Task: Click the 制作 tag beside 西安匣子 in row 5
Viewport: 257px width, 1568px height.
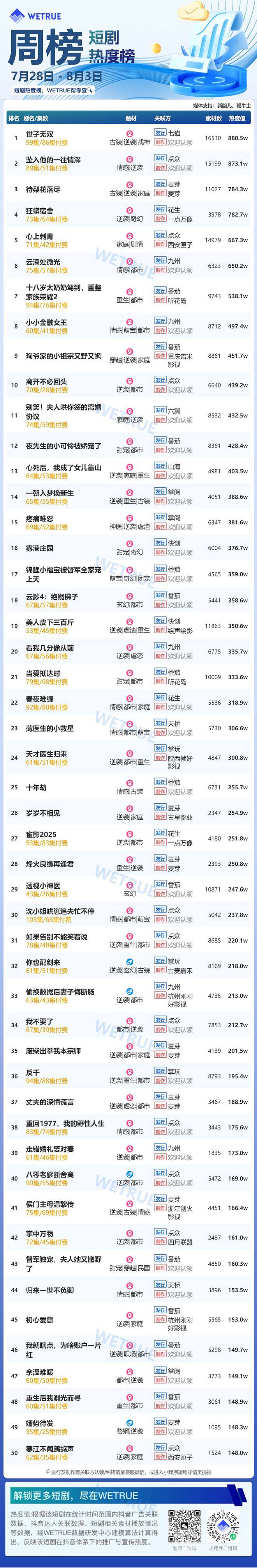Action: pos(160,245)
